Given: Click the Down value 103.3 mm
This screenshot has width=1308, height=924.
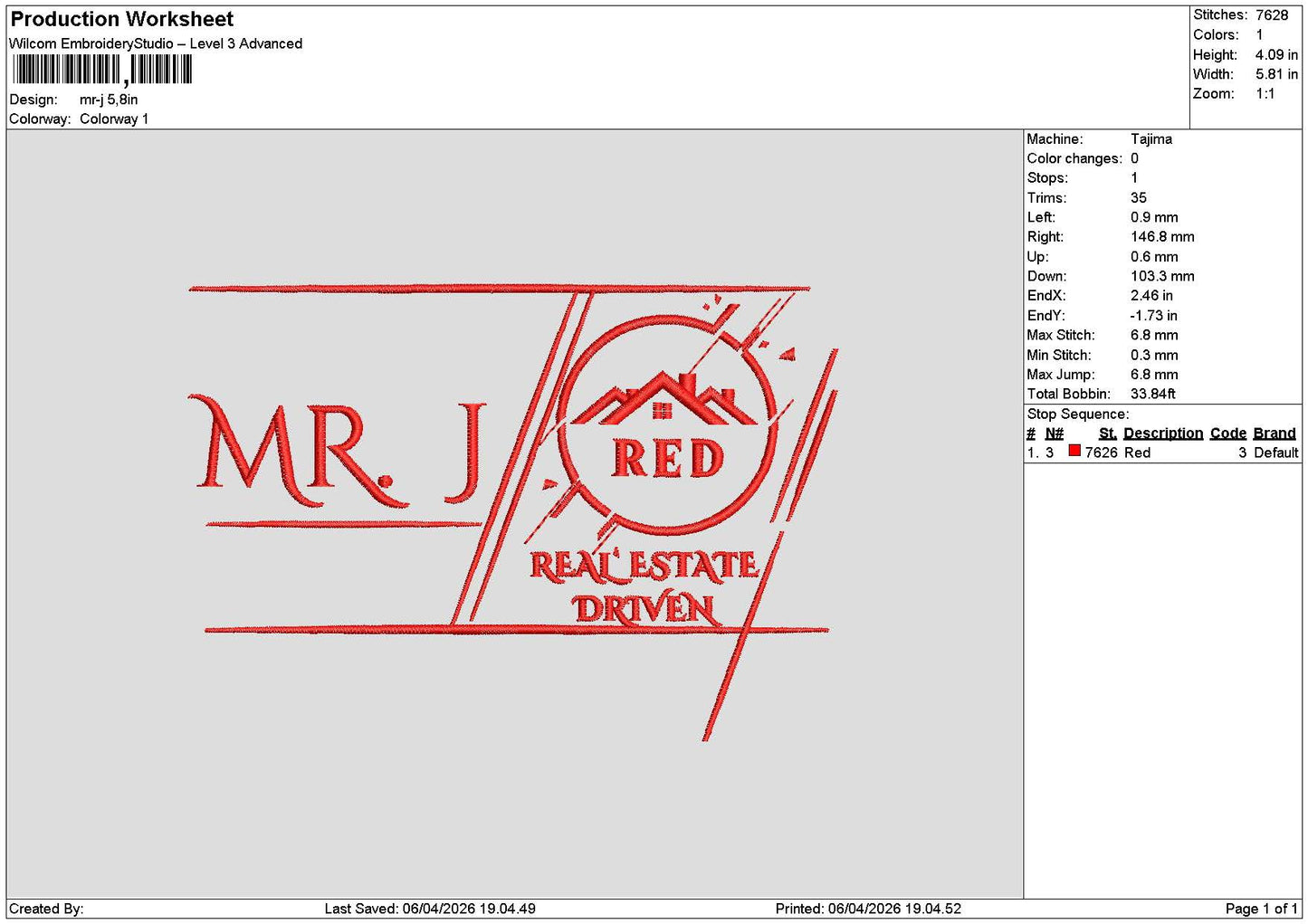Looking at the screenshot, I should coord(1162,276).
